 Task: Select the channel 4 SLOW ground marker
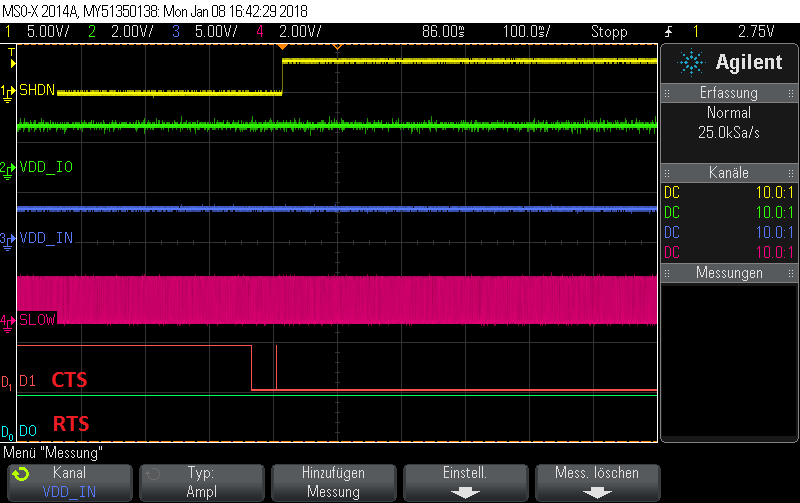pyautogui.click(x=8, y=323)
